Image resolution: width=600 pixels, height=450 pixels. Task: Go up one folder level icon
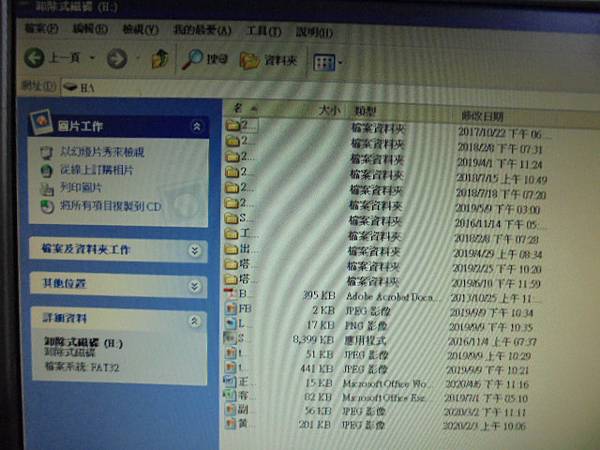[160, 59]
